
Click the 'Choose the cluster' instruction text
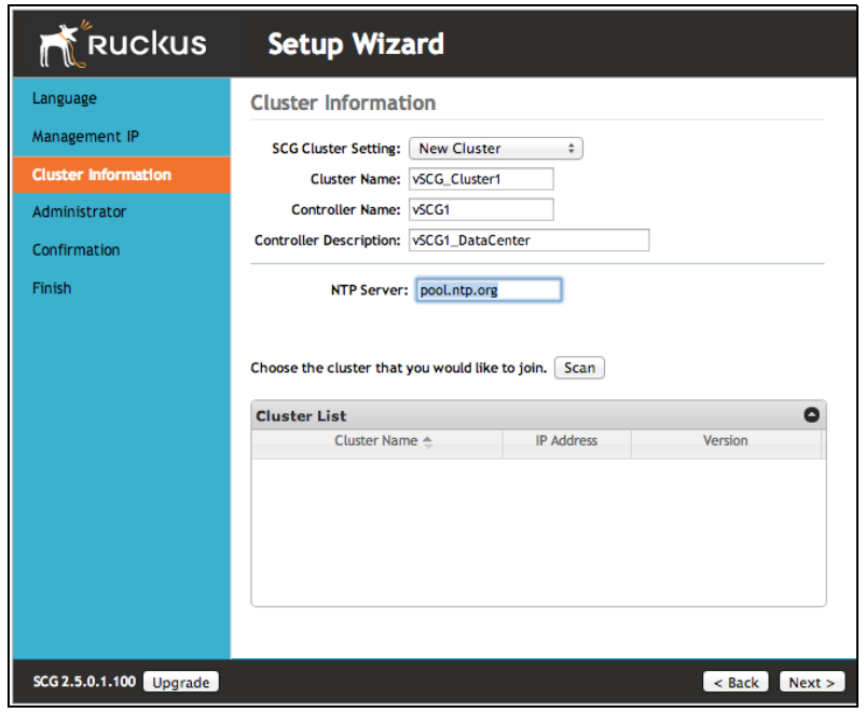[398, 368]
